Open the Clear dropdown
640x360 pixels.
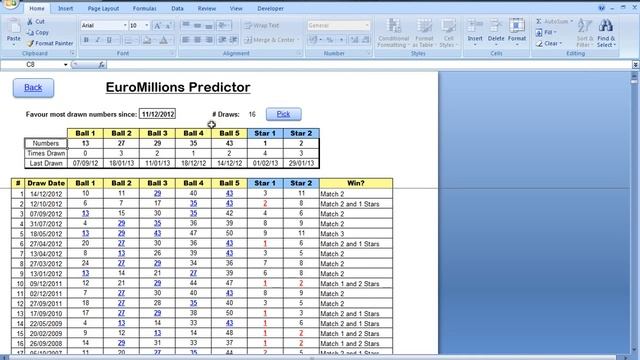[x=549, y=43]
